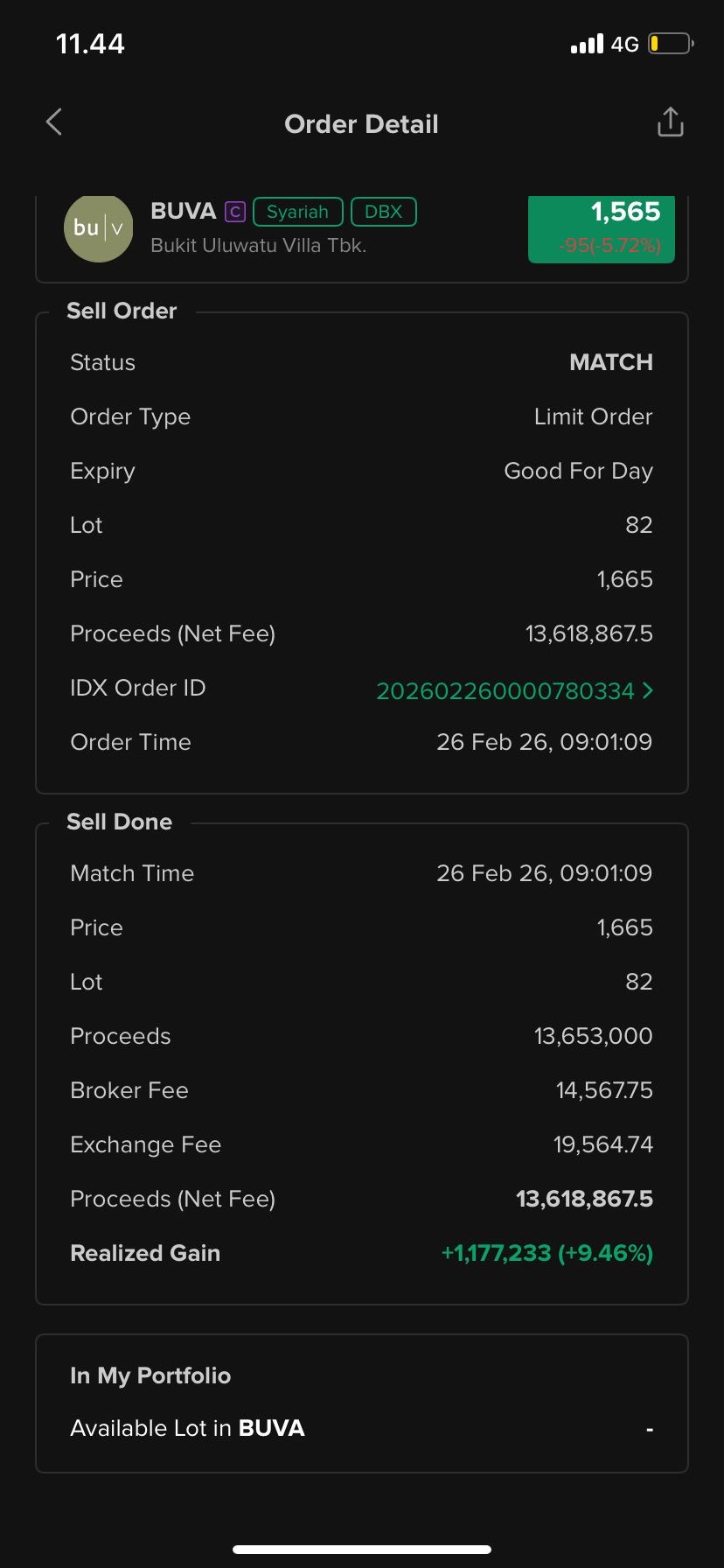Image resolution: width=724 pixels, height=1568 pixels.
Task: Tap the Realized Gain value
Action: point(546,1253)
